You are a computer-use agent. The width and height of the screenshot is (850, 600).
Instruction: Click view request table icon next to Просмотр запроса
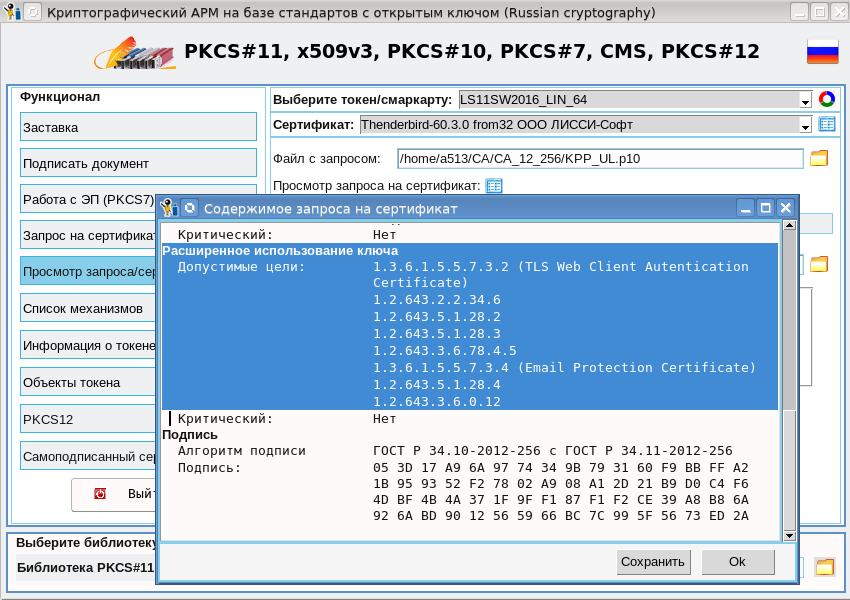[494, 186]
